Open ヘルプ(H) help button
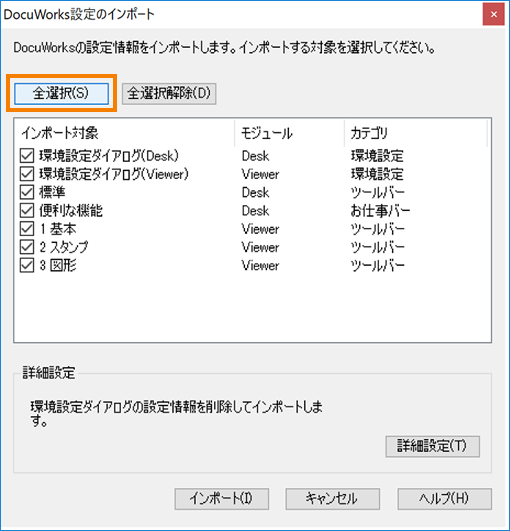The width and height of the screenshot is (510, 531). click(x=444, y=499)
